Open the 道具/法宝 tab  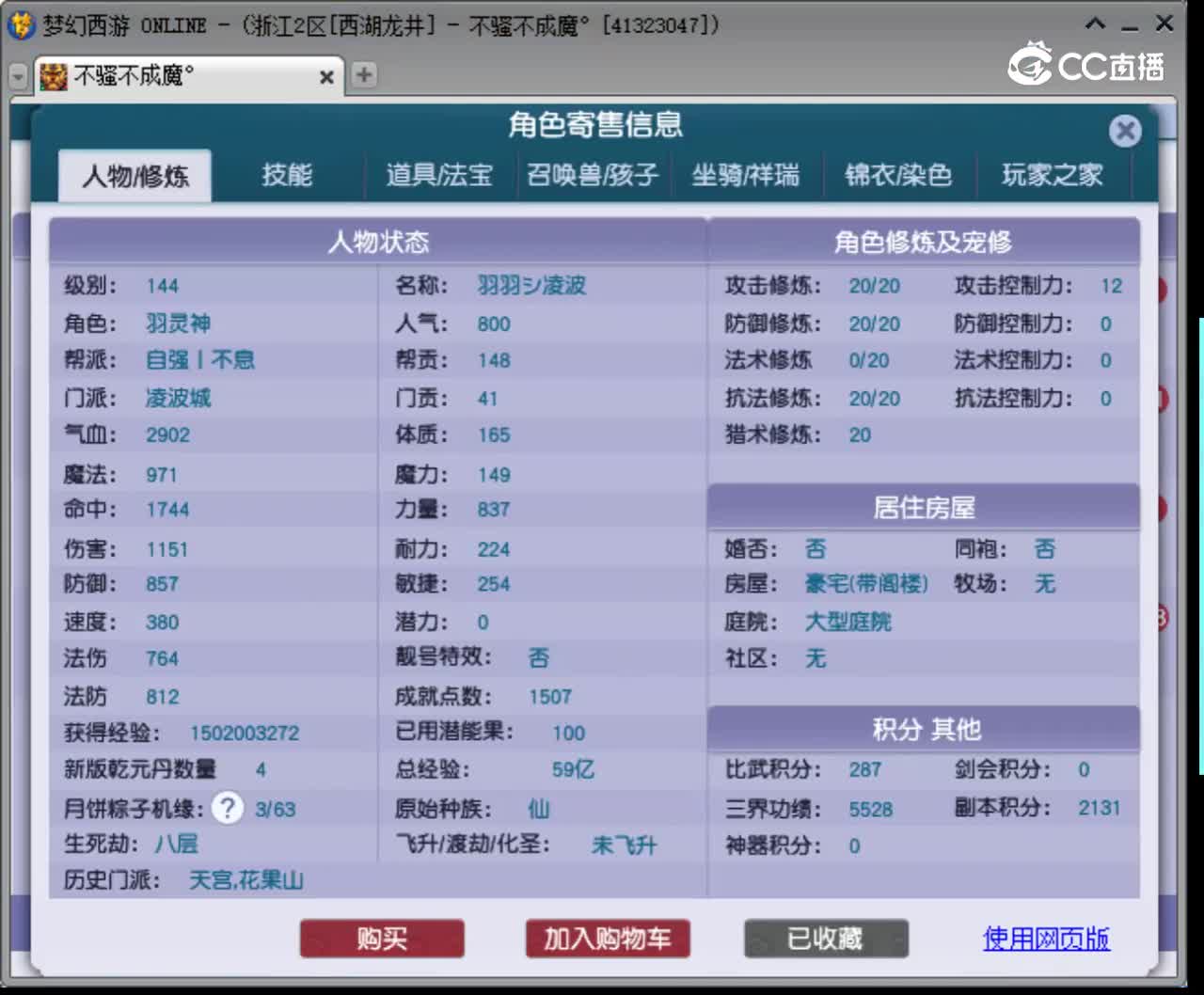coord(439,175)
